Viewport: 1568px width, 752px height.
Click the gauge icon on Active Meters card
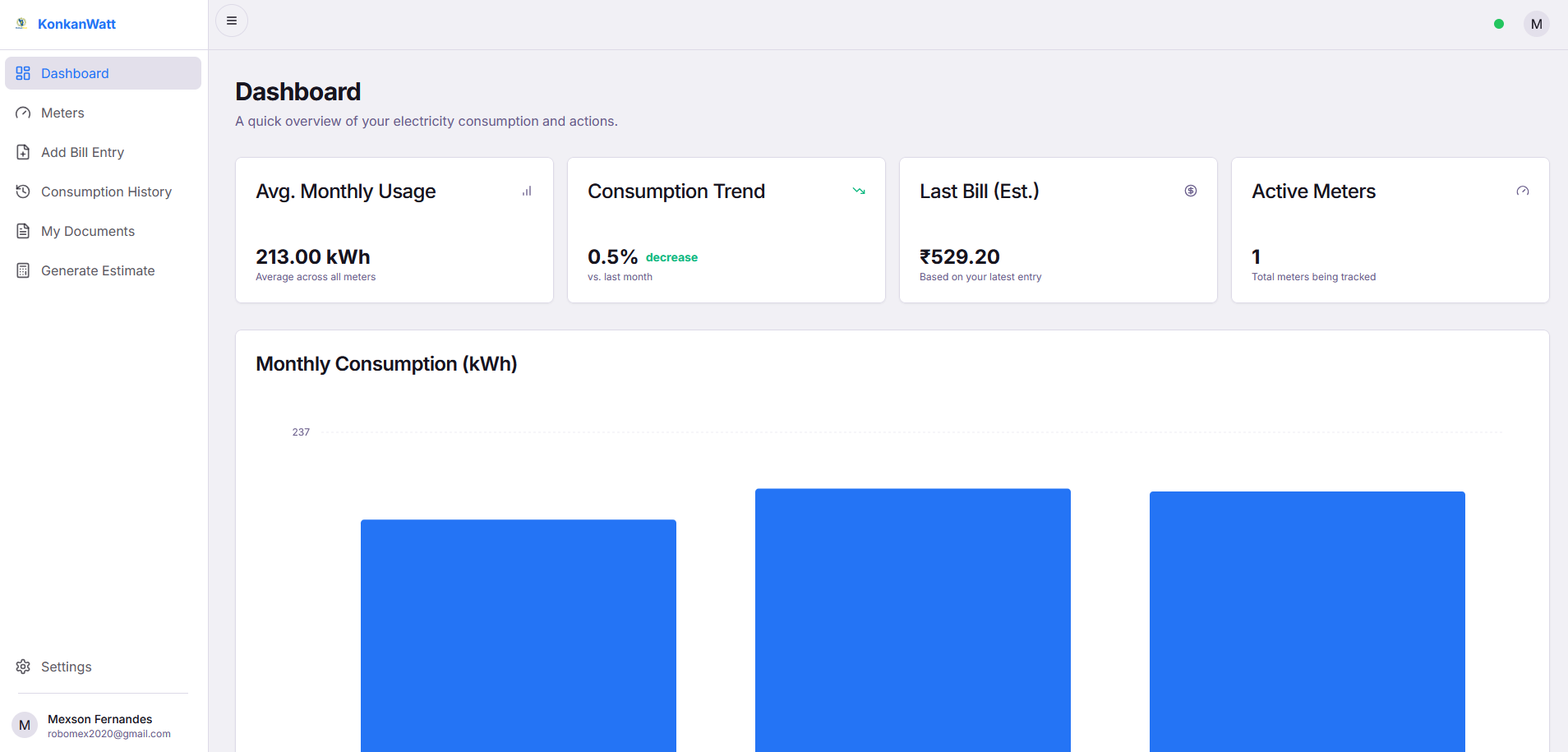coord(1523,191)
